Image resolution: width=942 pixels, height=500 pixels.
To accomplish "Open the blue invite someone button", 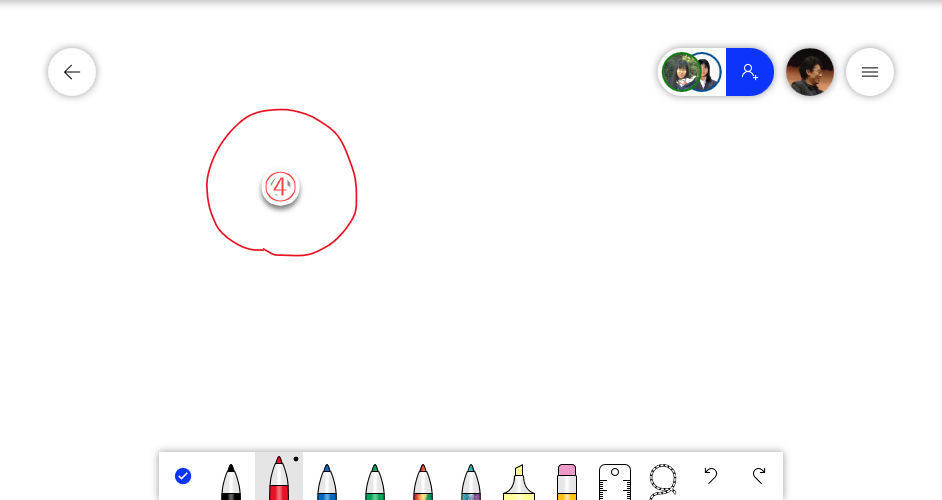I will pos(749,72).
